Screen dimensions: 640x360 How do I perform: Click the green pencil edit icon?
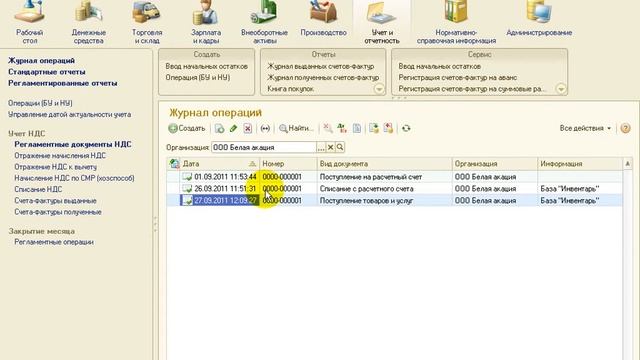click(233, 129)
